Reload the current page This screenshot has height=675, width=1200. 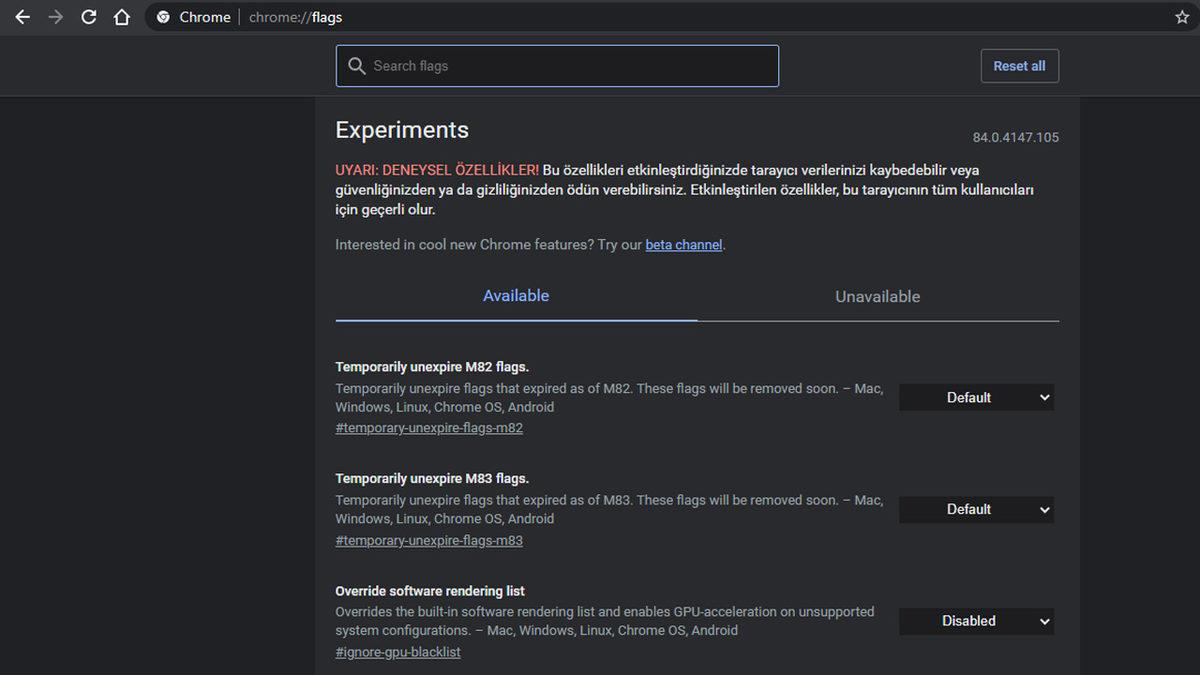88,17
